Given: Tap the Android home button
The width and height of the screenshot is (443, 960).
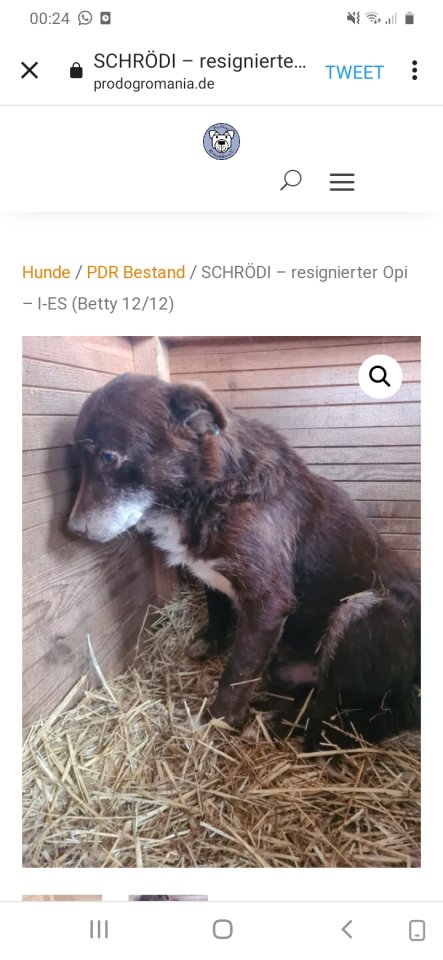Looking at the screenshot, I should click(223, 929).
